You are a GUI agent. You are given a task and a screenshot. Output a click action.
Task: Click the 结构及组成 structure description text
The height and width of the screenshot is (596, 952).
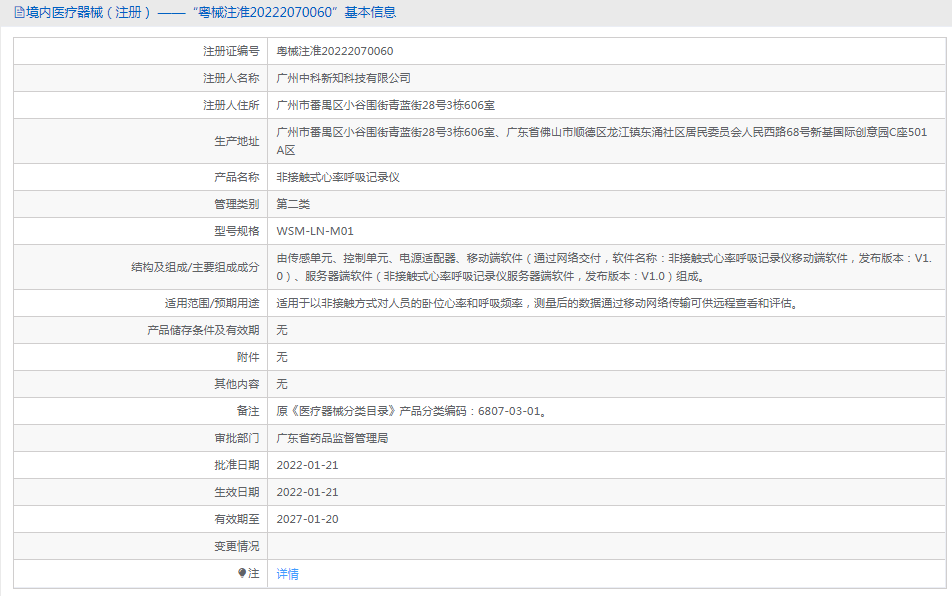click(x=600, y=267)
